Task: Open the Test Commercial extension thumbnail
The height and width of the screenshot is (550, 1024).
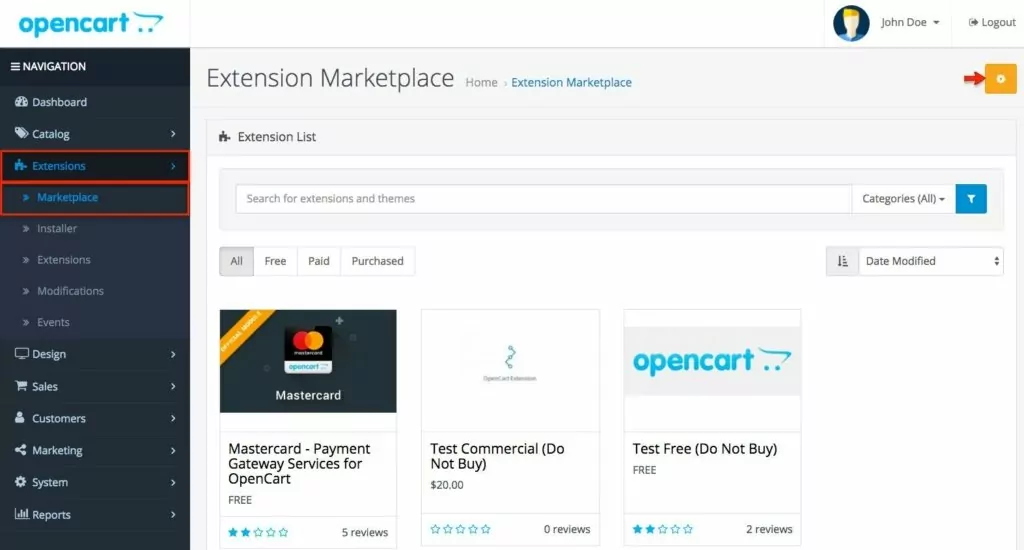Action: (510, 370)
